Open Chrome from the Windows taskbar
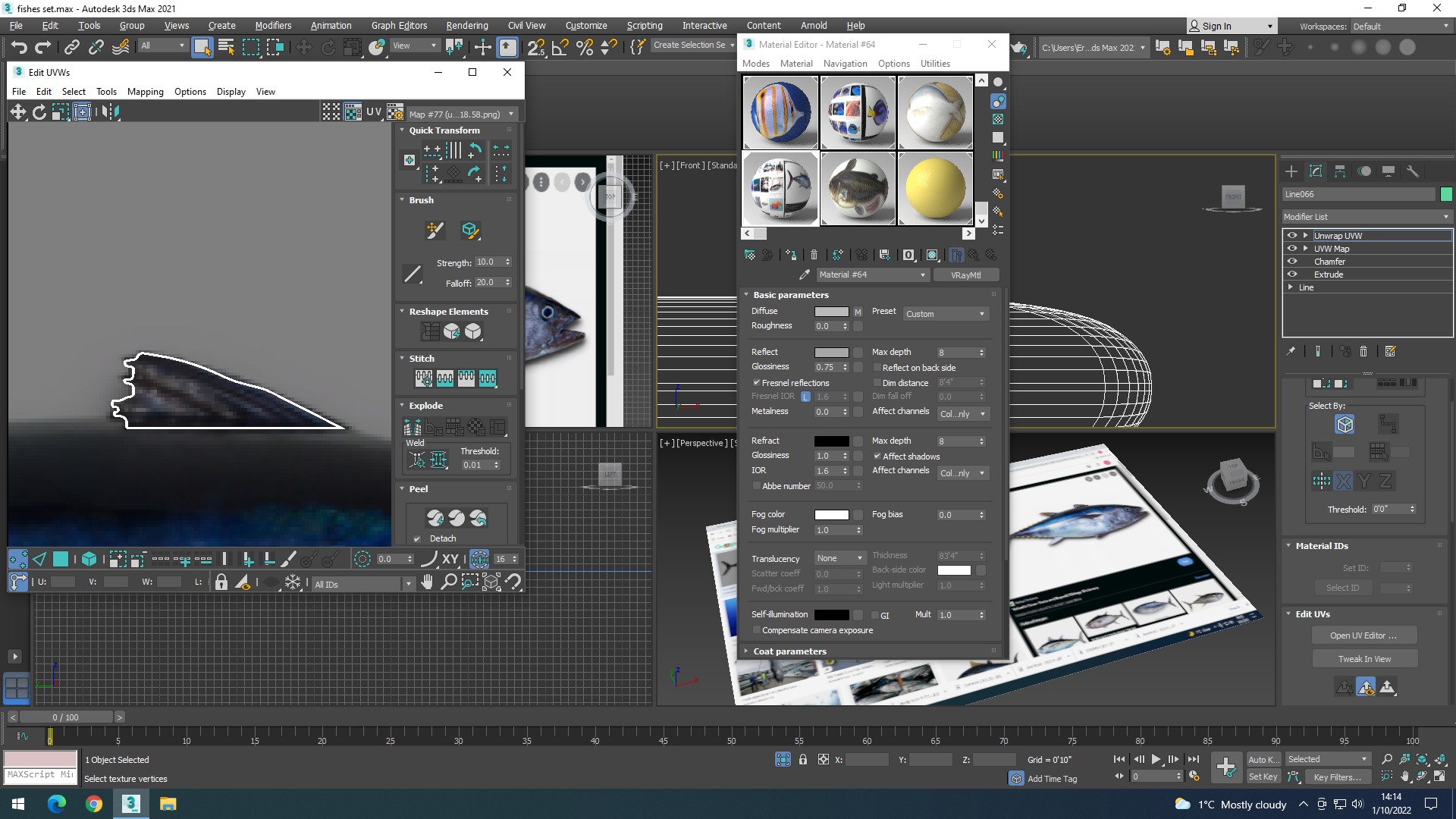The image size is (1456, 819). click(x=93, y=804)
